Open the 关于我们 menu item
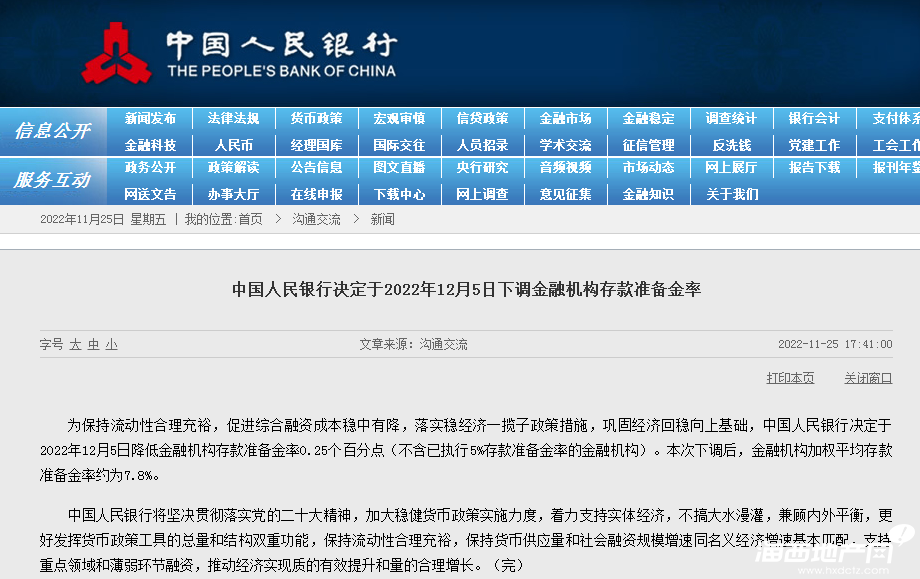Screen dimensions: 920x579 pyautogui.click(x=732, y=194)
